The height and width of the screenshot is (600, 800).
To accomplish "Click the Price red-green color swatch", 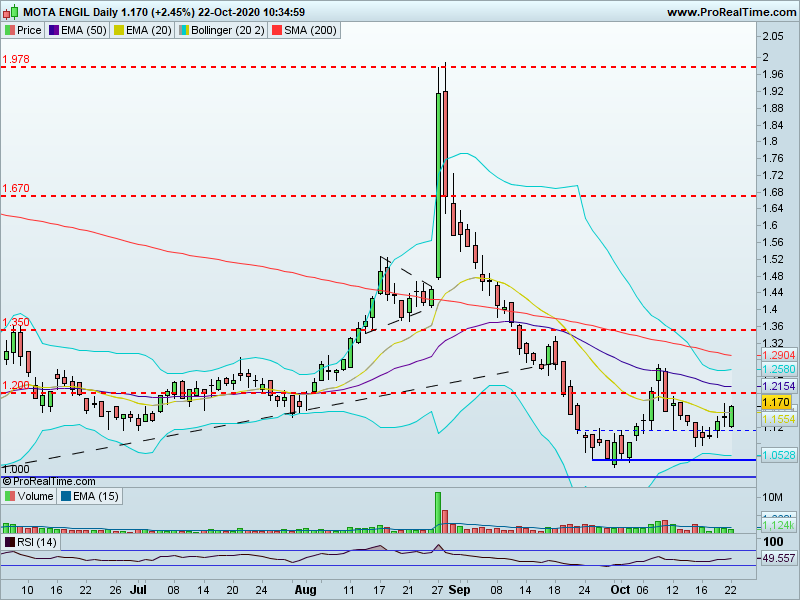I will (x=10, y=31).
